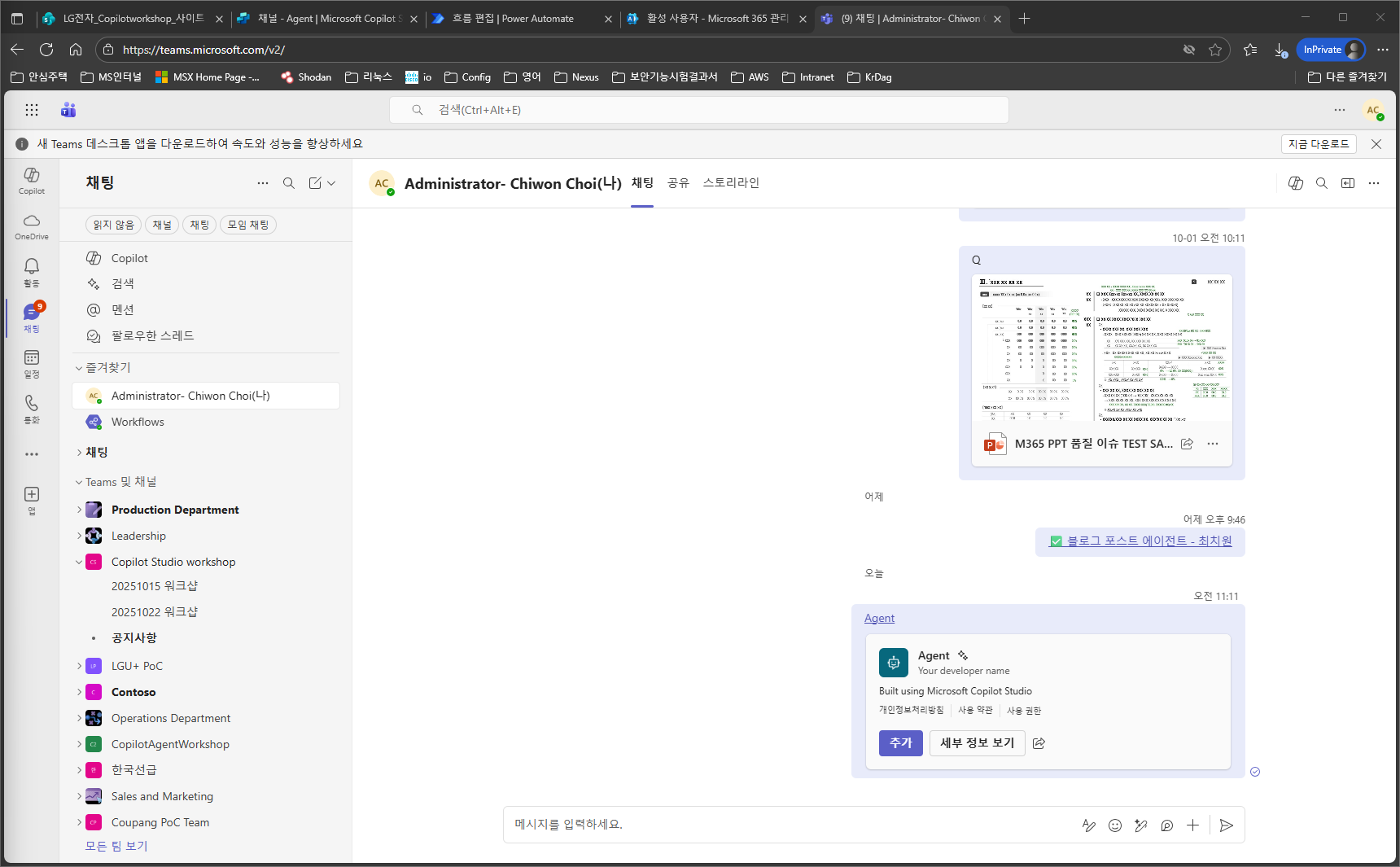This screenshot has height=867, width=1400.
Task: Click the emoji smiley icon in the message box
Action: pyautogui.click(x=1115, y=825)
